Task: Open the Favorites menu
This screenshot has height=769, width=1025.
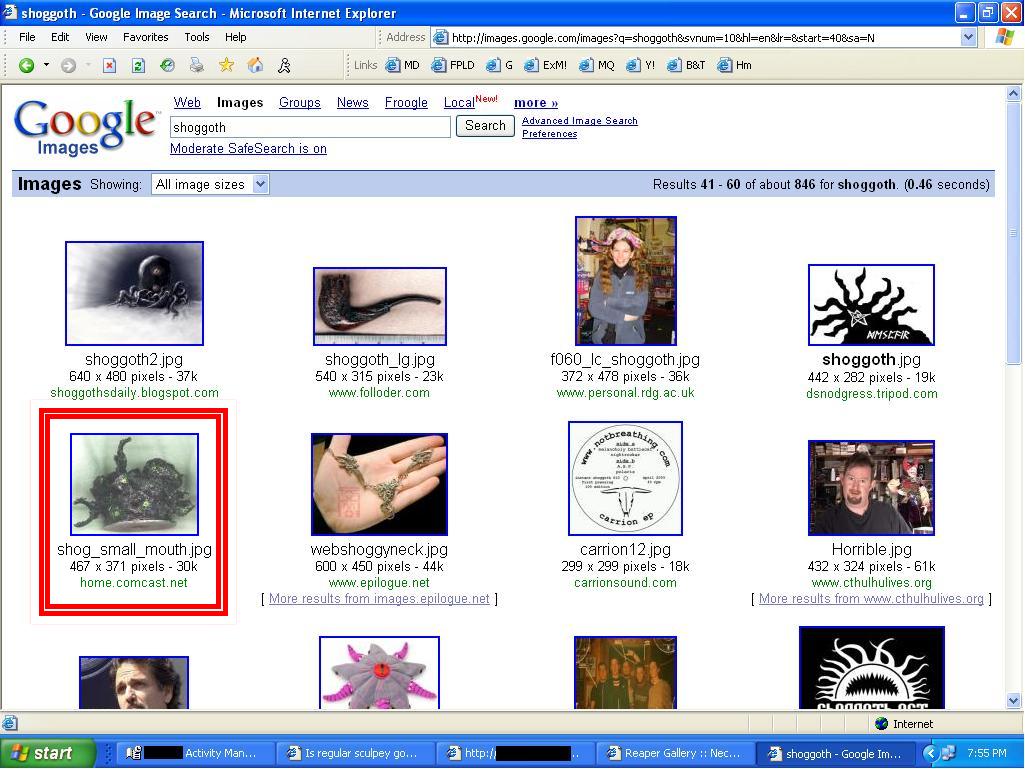Action: (x=145, y=37)
